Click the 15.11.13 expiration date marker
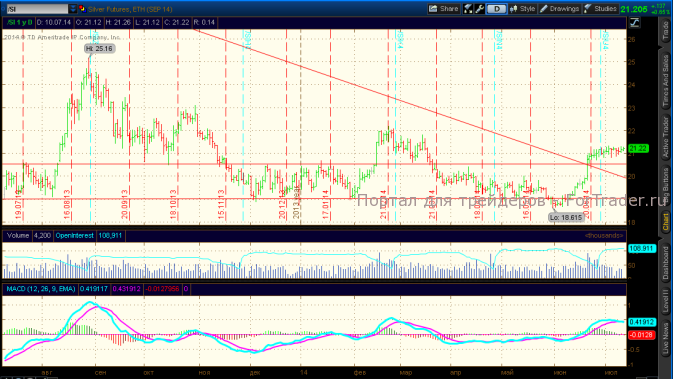This screenshot has width=673, height=379. (221, 205)
